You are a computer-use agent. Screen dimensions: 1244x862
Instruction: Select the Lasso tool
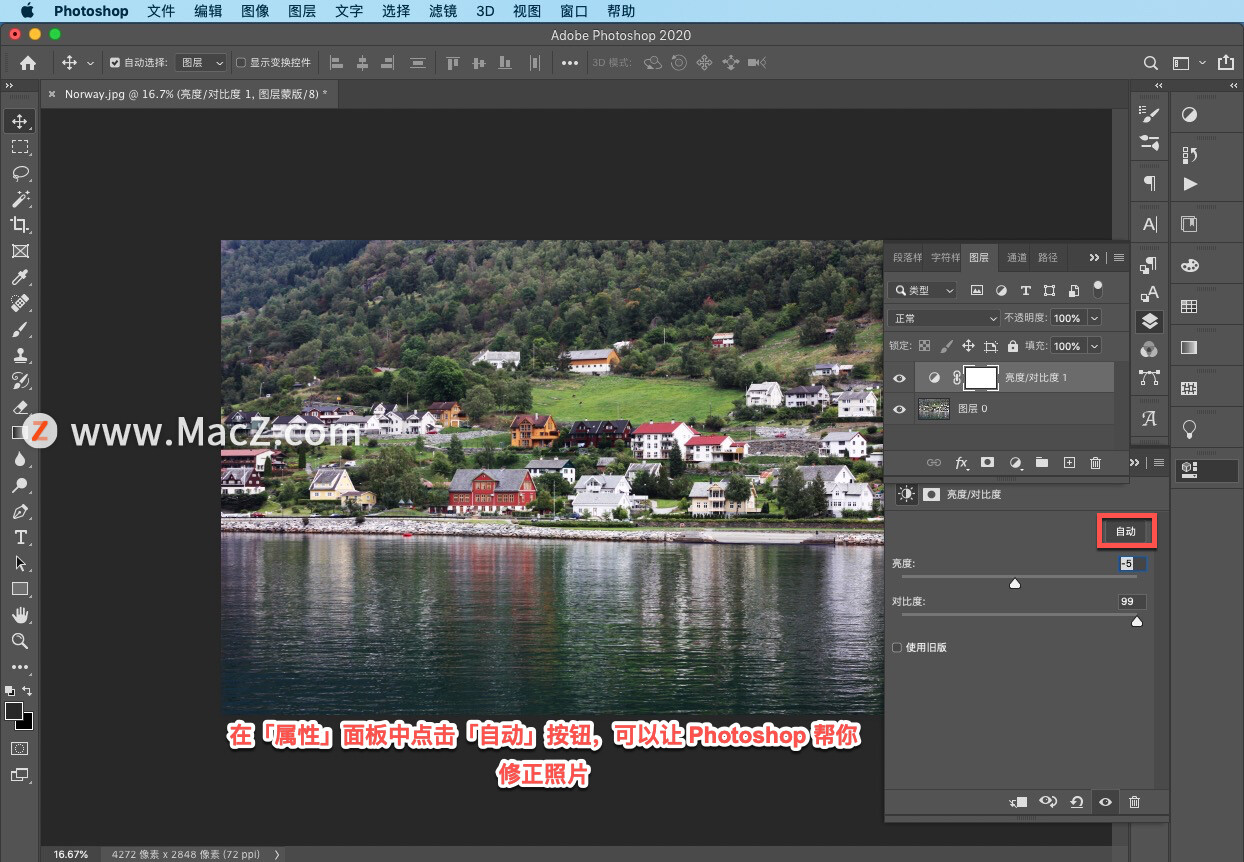(20, 173)
